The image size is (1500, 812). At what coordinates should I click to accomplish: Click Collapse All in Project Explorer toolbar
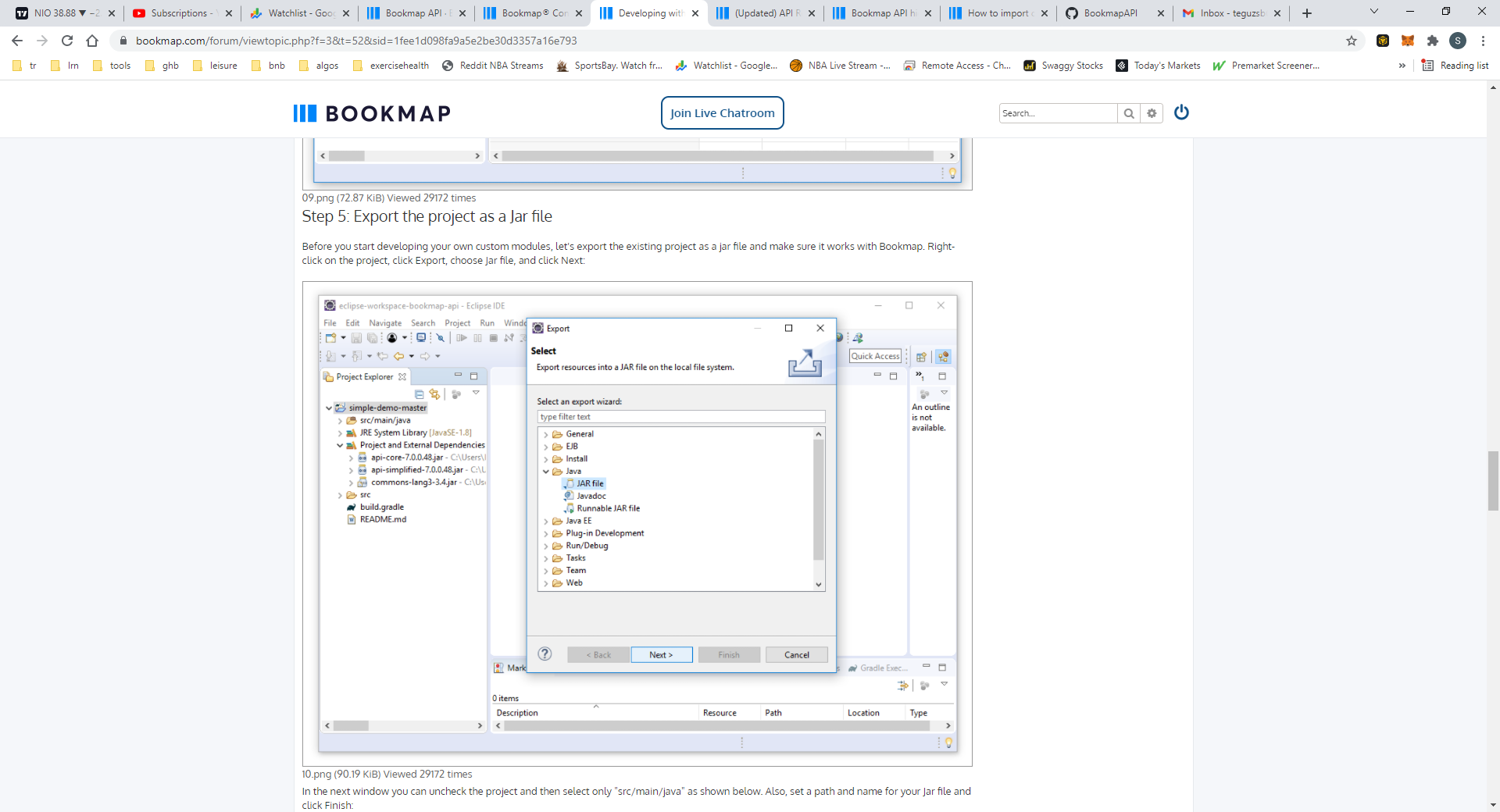(x=419, y=395)
